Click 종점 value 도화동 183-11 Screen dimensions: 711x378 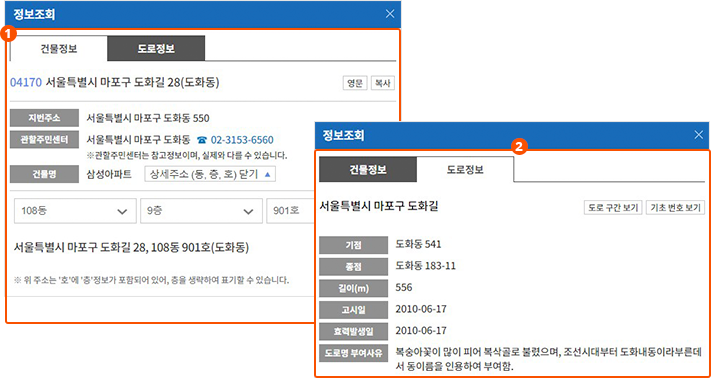point(425,266)
